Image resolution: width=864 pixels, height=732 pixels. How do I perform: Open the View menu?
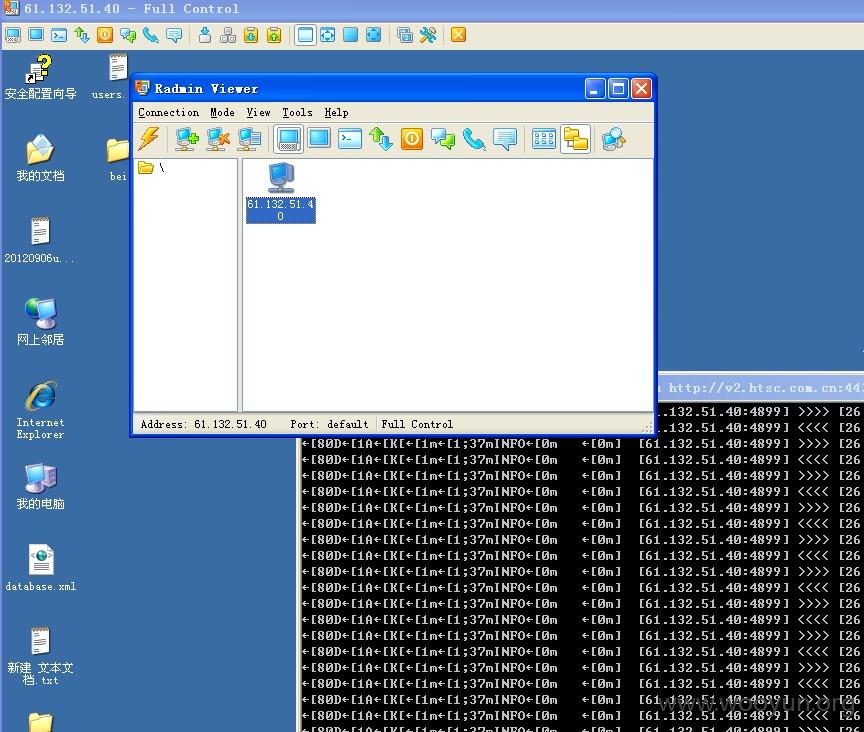click(x=258, y=112)
